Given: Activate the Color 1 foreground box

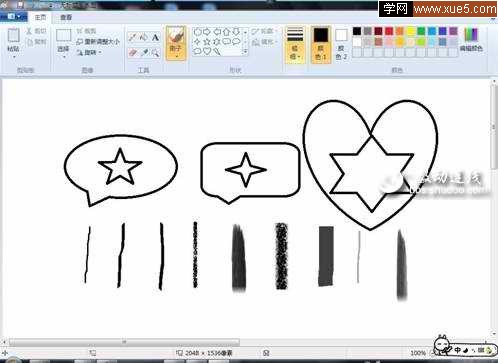Looking at the screenshot, I should point(321,44).
